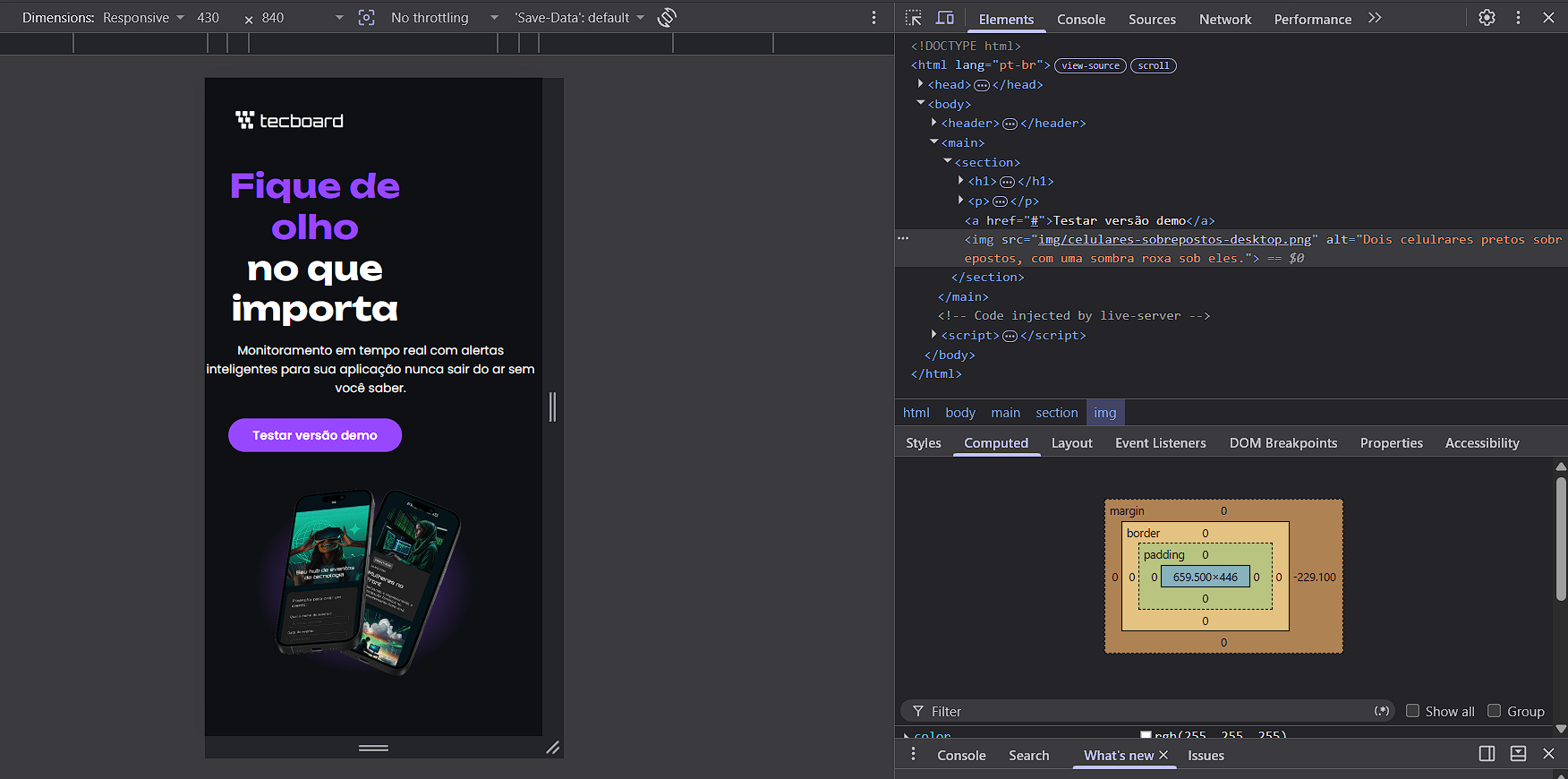The width and height of the screenshot is (1568, 779).
Task: Click the scroll badge on html element
Action: pos(1154,65)
